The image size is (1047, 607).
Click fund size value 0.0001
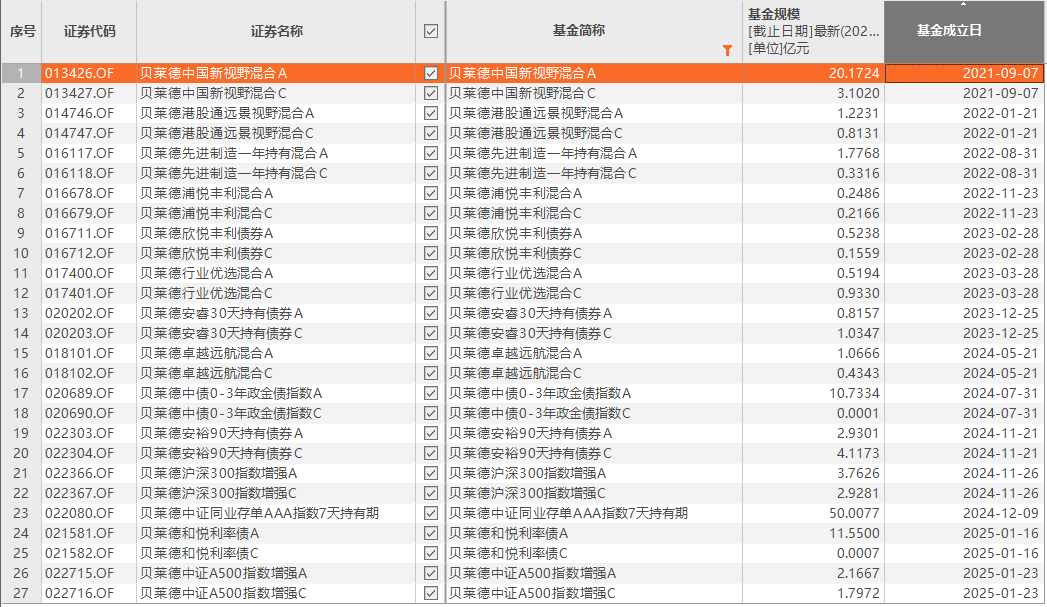[x=858, y=413]
